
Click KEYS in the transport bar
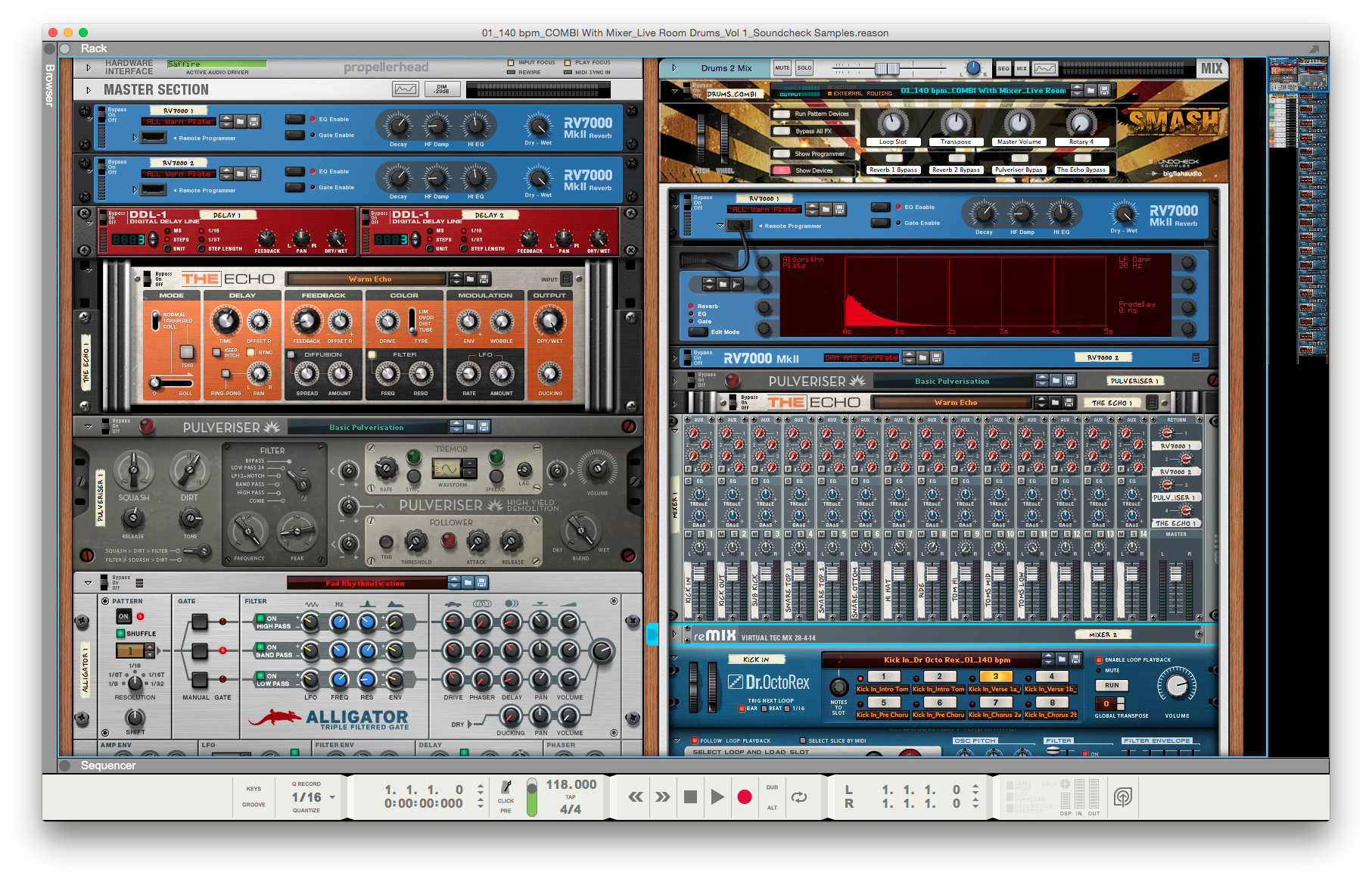254,788
